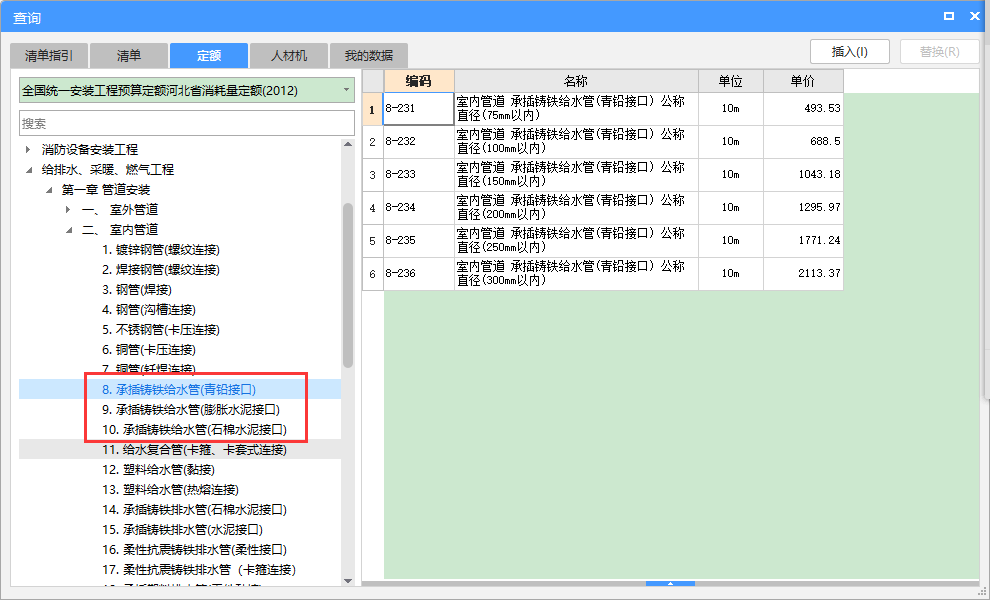Select code cell 8-232

(419, 141)
